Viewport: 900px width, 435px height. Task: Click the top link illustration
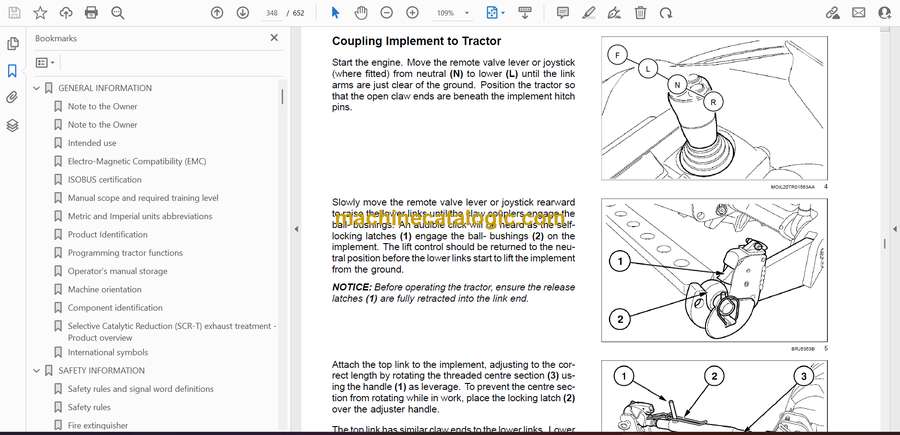pyautogui.click(x=714, y=396)
